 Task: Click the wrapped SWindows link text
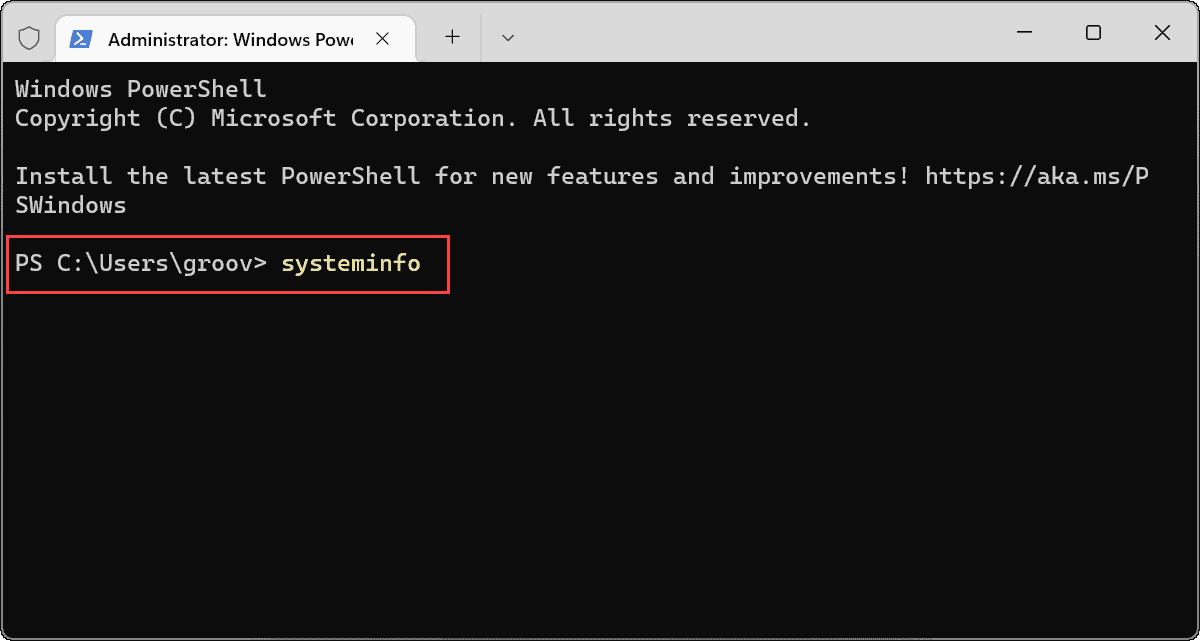click(x=71, y=206)
